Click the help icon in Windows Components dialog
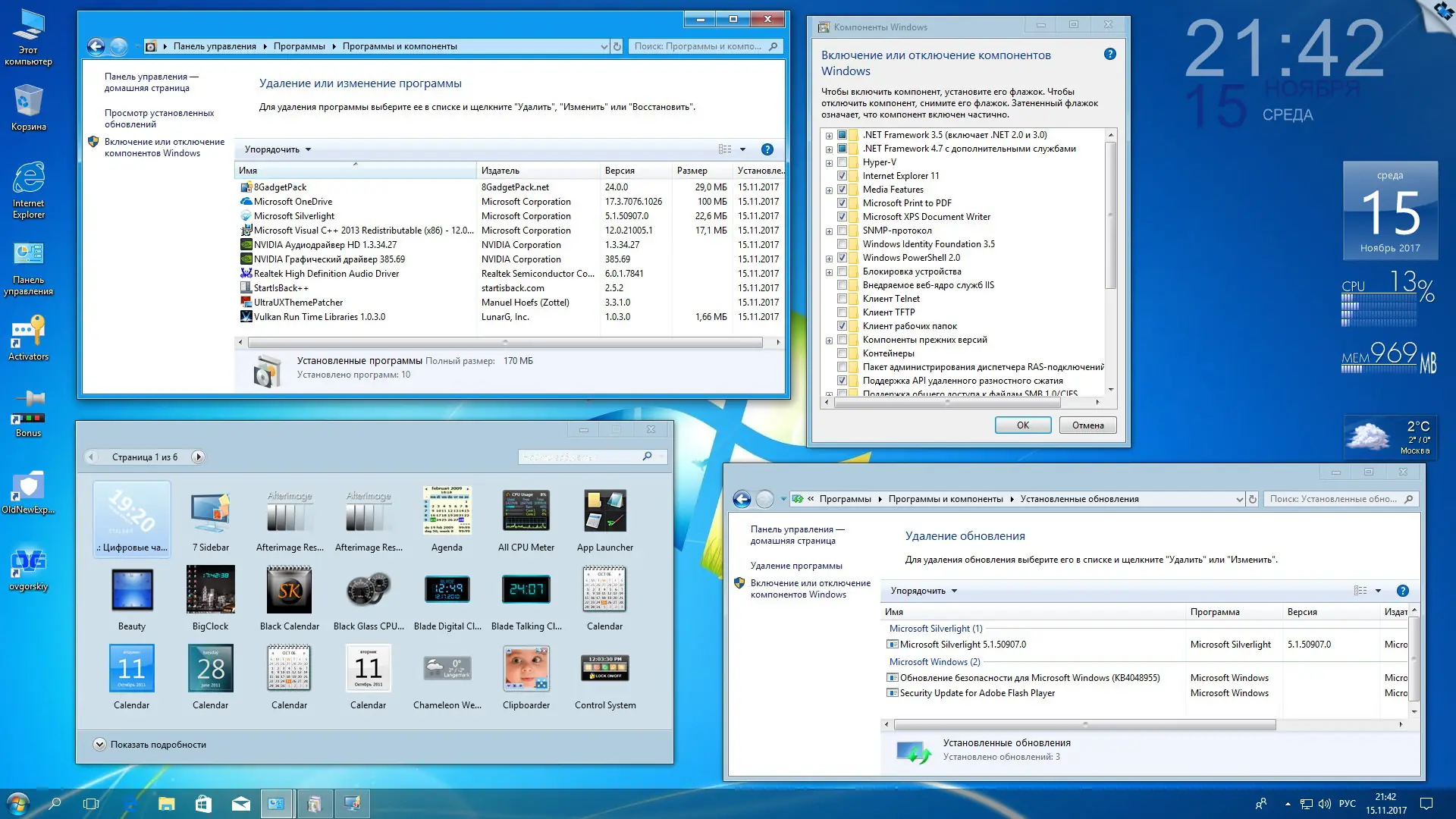The width and height of the screenshot is (1456, 819). (1109, 55)
